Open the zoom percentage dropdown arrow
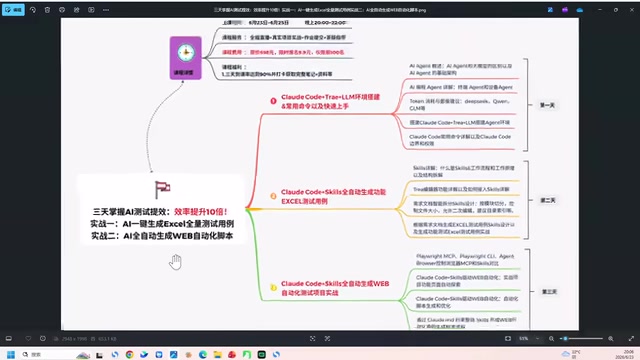 pos(537,338)
